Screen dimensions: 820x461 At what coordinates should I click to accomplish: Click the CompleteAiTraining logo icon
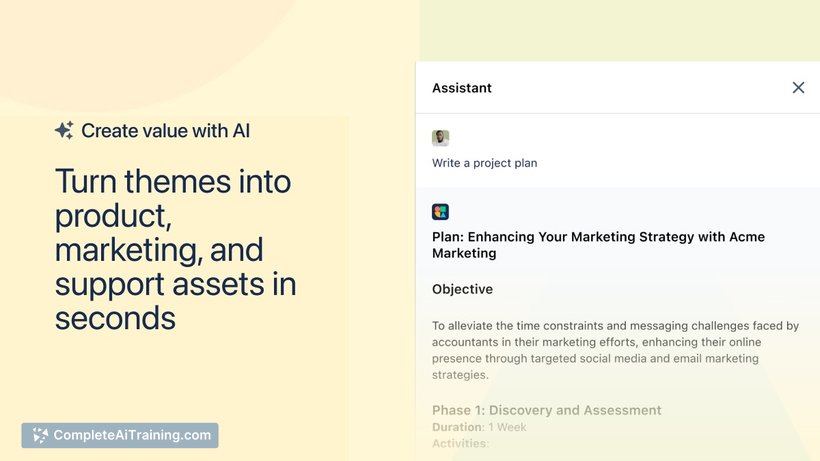pyautogui.click(x=39, y=435)
